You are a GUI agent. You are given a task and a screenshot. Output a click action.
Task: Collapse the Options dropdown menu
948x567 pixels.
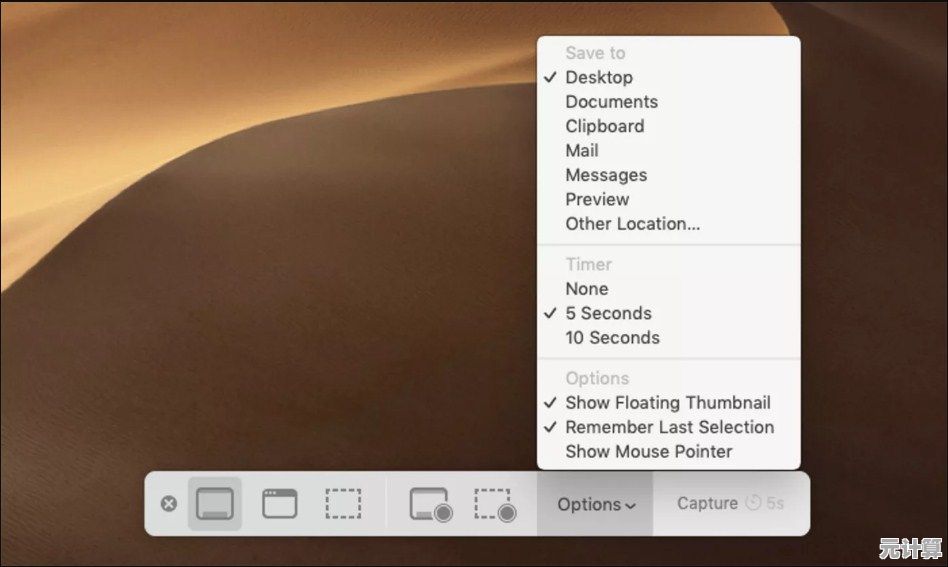pos(596,504)
